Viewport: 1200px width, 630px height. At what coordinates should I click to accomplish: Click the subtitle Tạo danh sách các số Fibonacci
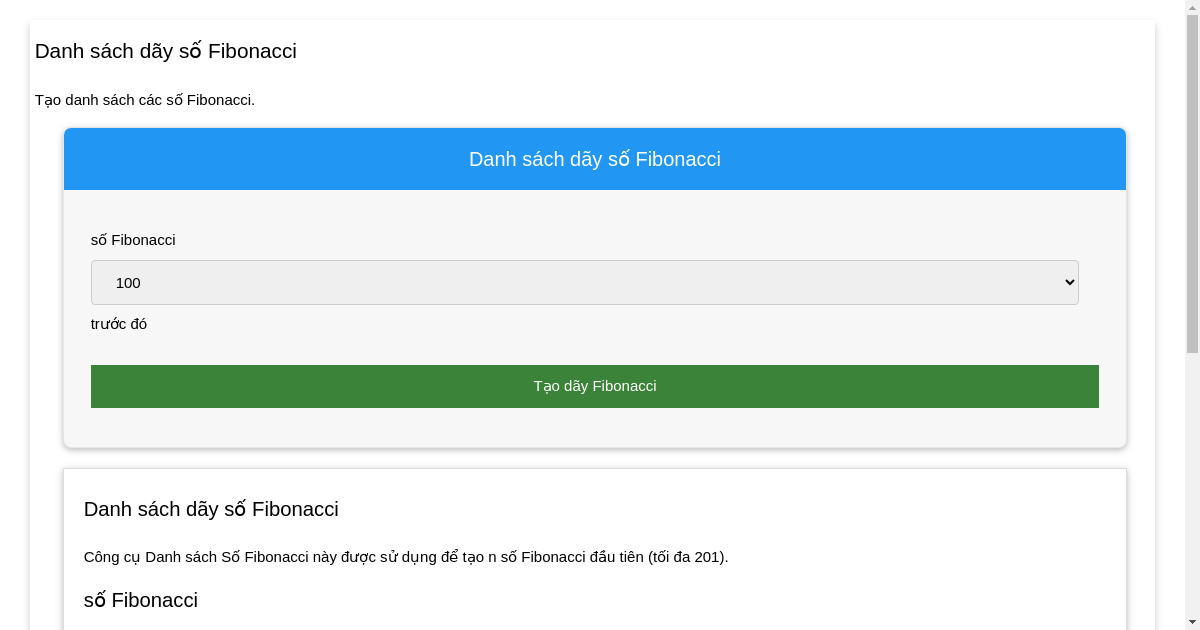145,100
